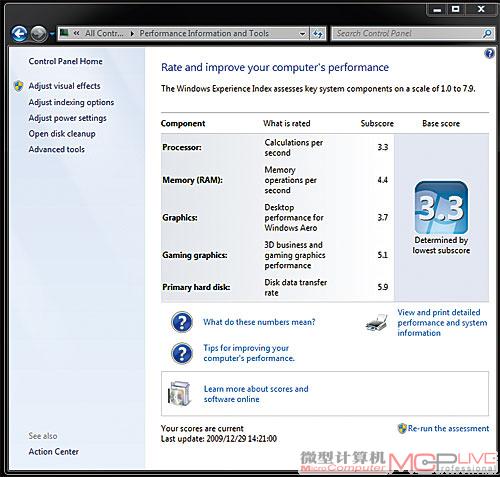Open Adjust indexing options
This screenshot has width=500, height=477.
click(x=71, y=102)
